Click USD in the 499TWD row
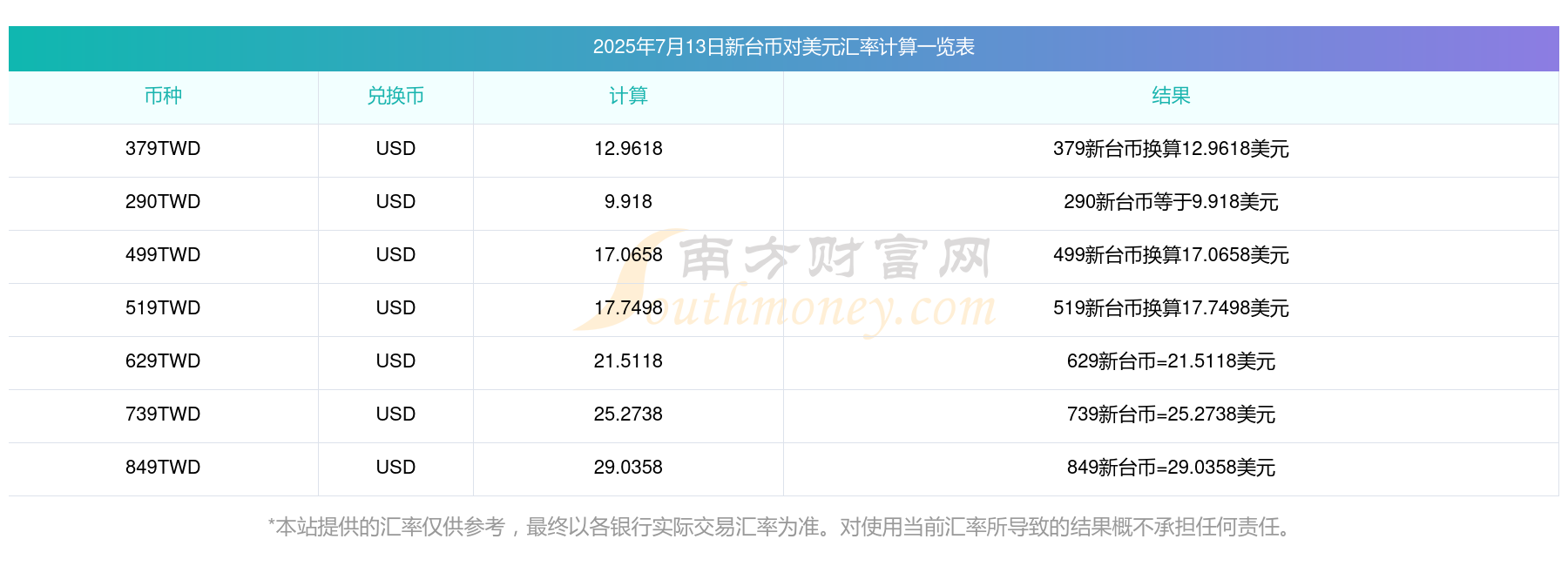 pyautogui.click(x=395, y=255)
